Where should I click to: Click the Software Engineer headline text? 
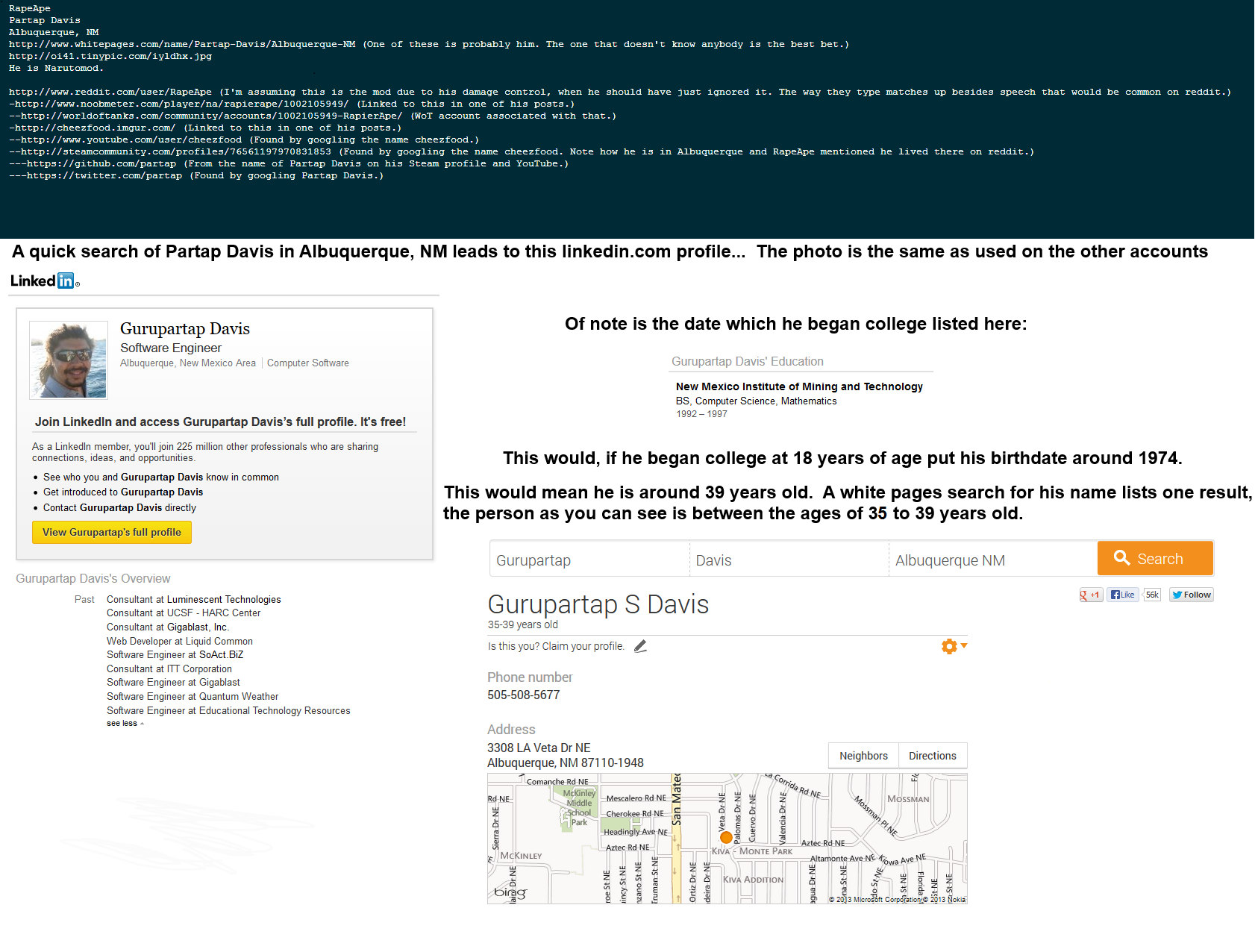[x=171, y=348]
